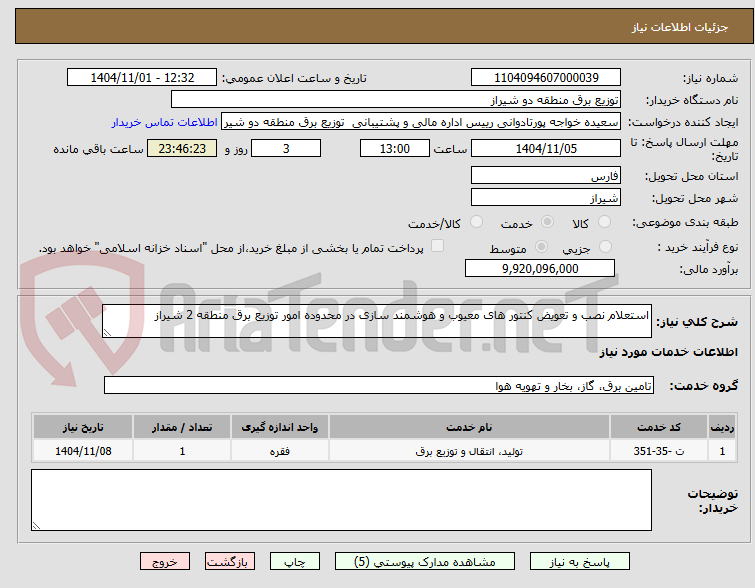This screenshot has height=588, width=755.
Task: Click the ساعت باقی مانده label
Action: [x=98, y=149]
